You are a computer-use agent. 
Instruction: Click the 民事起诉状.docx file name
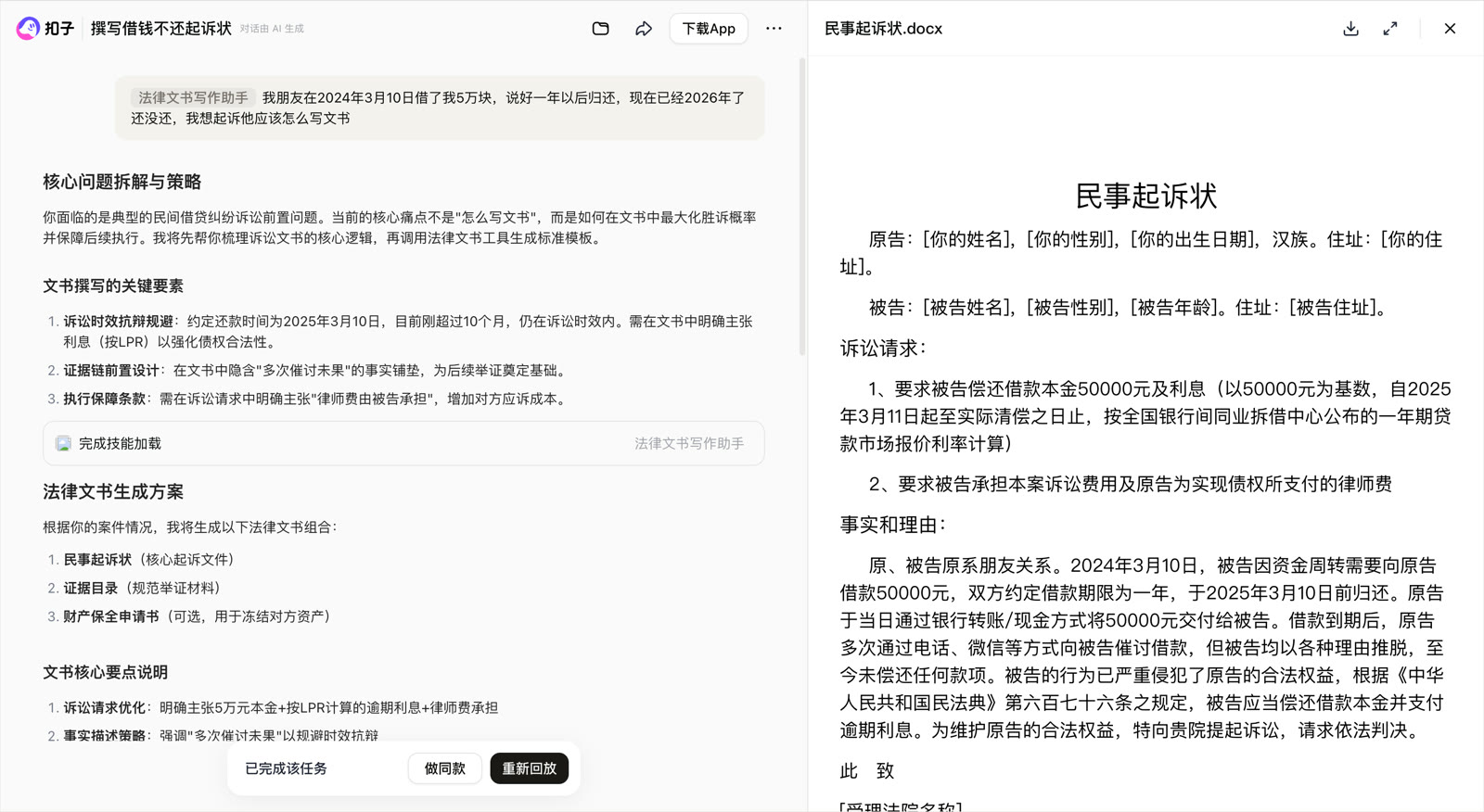pos(883,29)
